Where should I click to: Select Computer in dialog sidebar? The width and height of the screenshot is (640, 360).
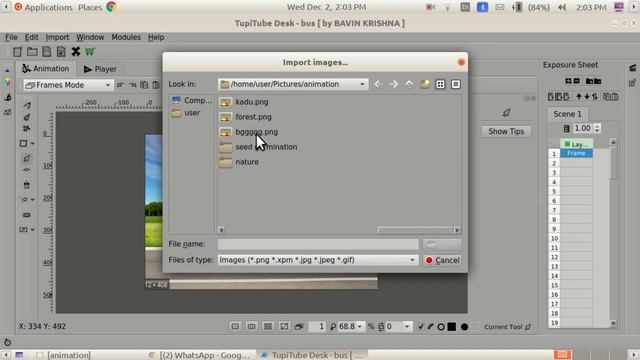[x=192, y=100]
